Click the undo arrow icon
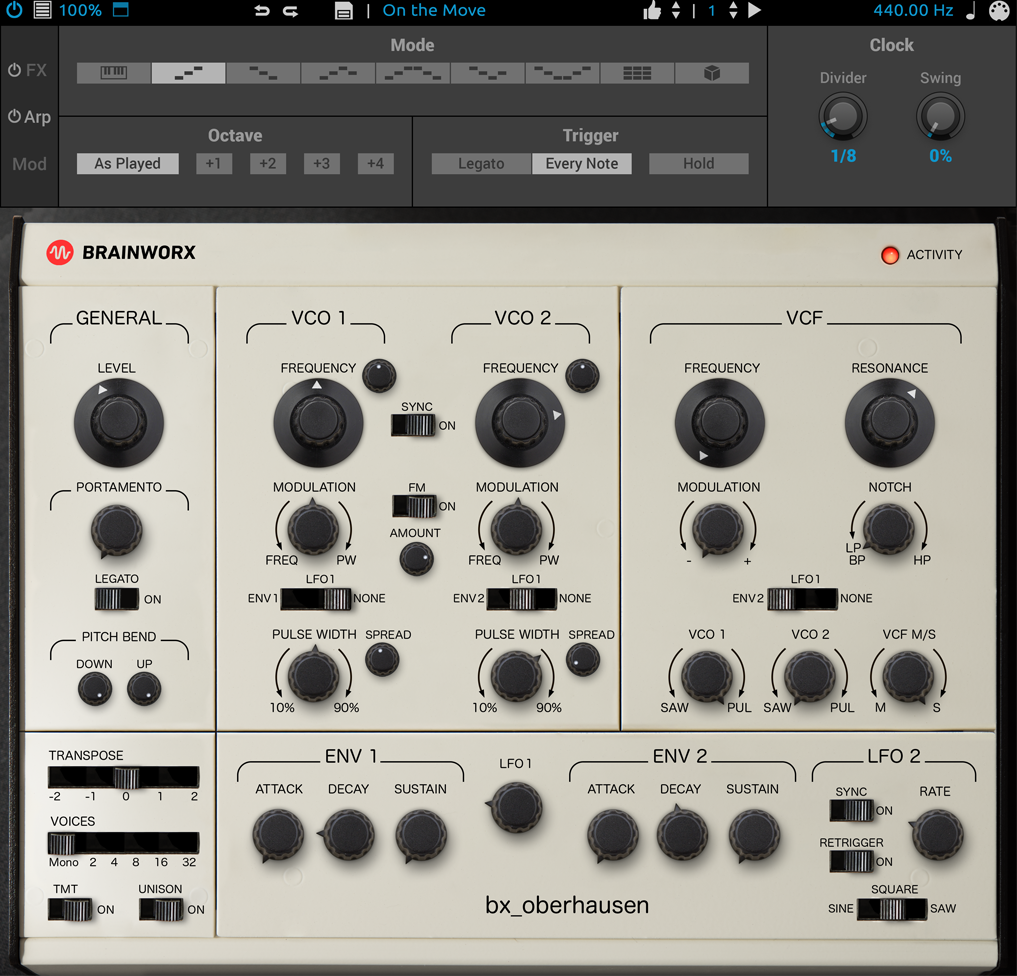The height and width of the screenshot is (976, 1017). click(x=261, y=11)
